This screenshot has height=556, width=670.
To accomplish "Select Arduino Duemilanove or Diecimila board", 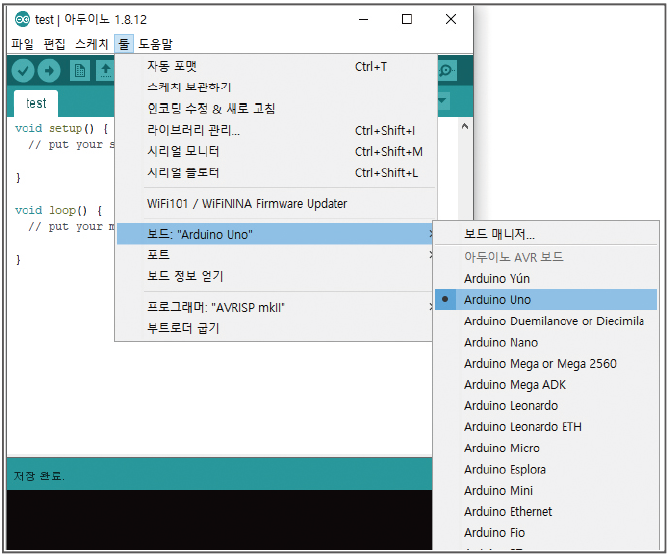I will (x=546, y=321).
